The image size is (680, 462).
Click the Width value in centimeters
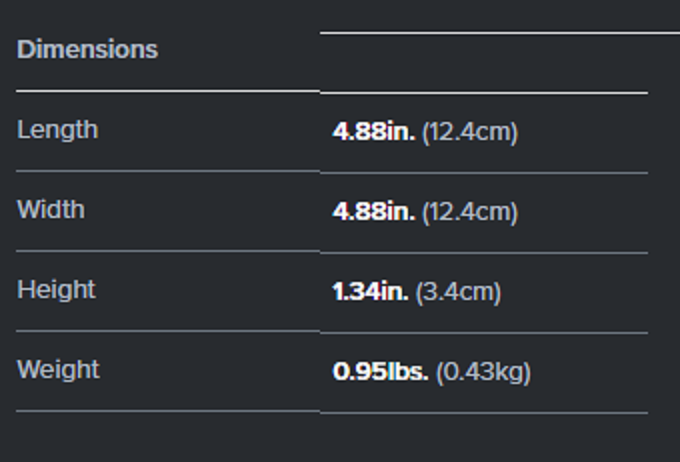[470, 212]
